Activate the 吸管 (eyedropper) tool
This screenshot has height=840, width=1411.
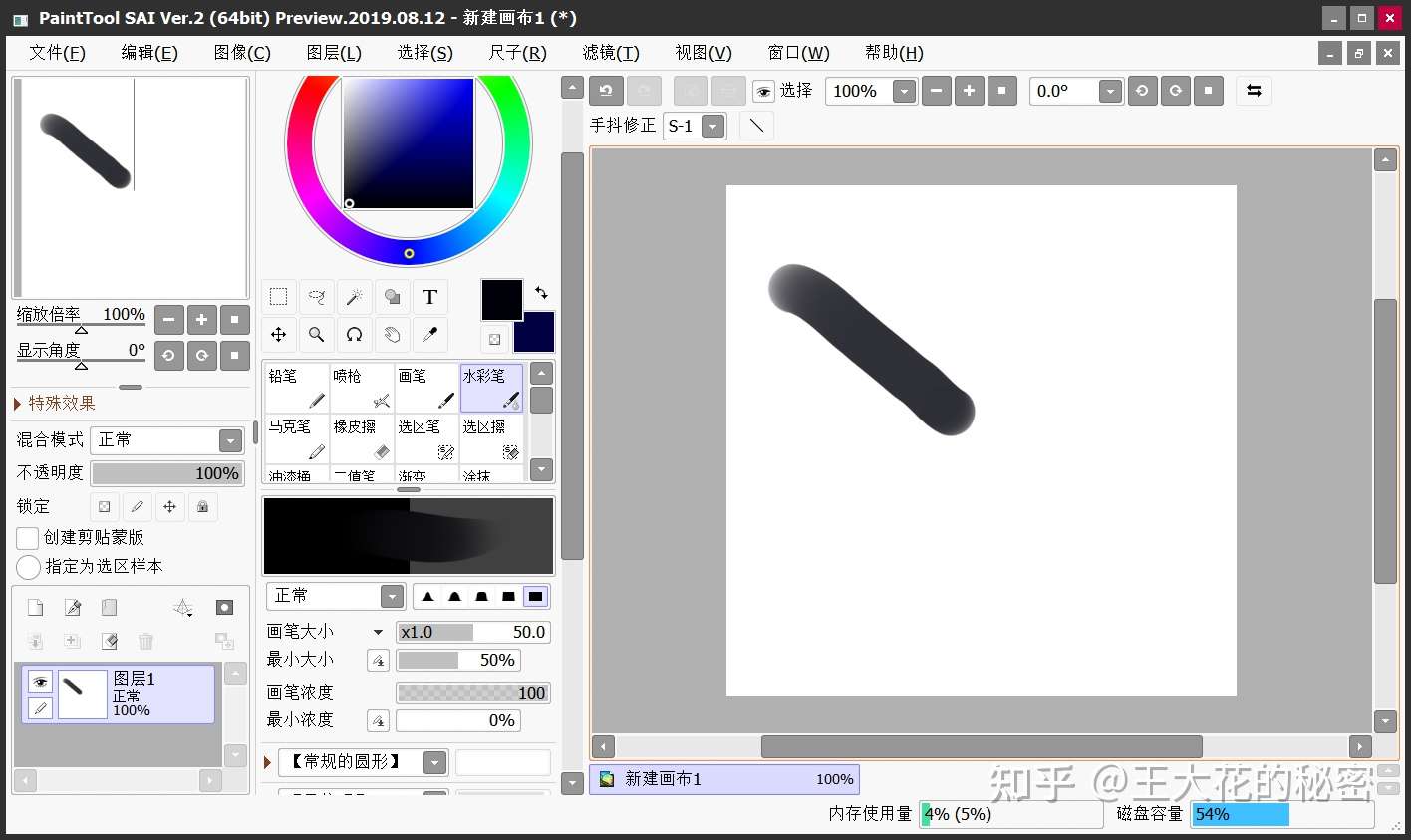429,335
